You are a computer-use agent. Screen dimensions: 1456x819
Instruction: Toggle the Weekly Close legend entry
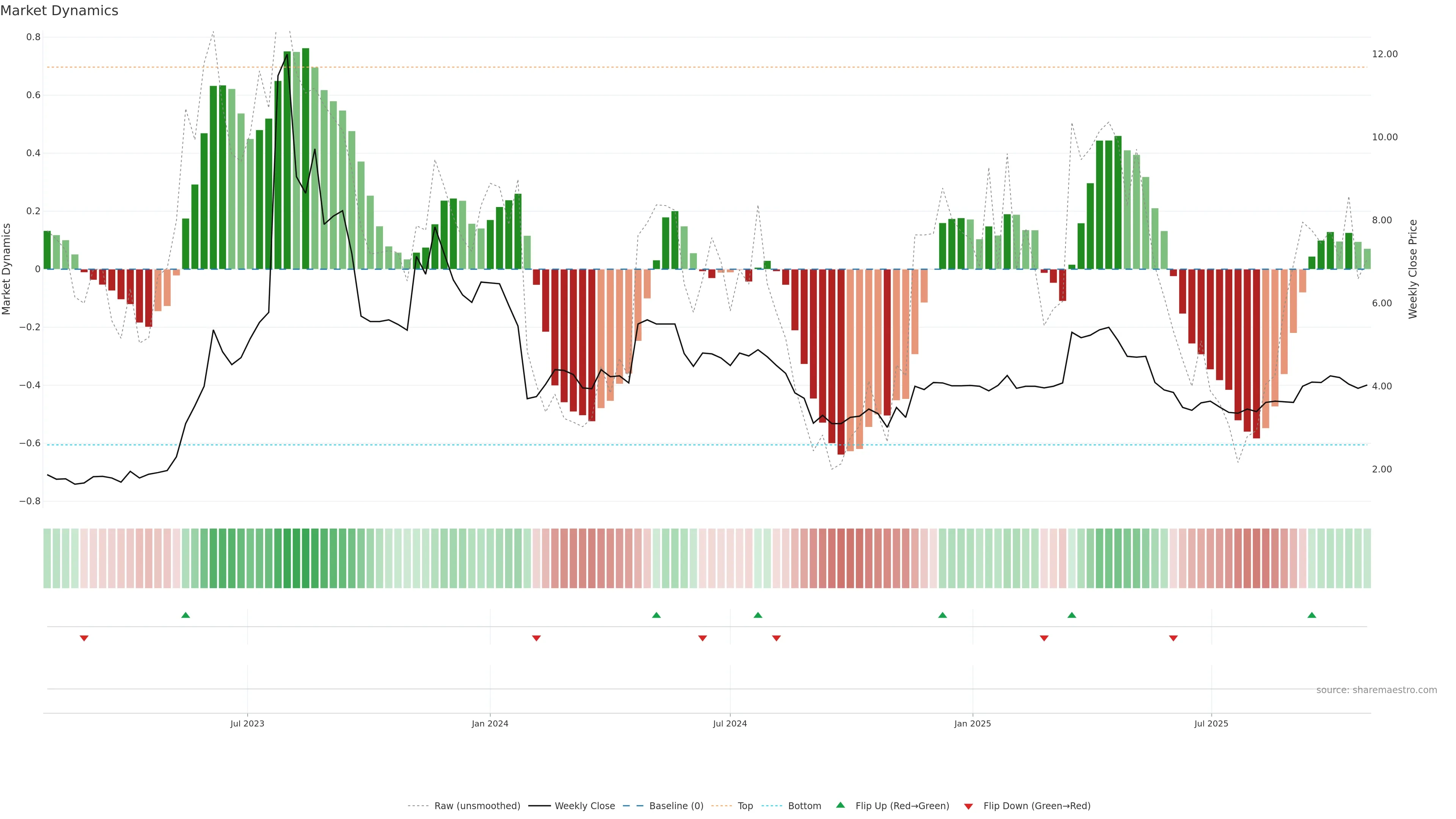[584, 806]
